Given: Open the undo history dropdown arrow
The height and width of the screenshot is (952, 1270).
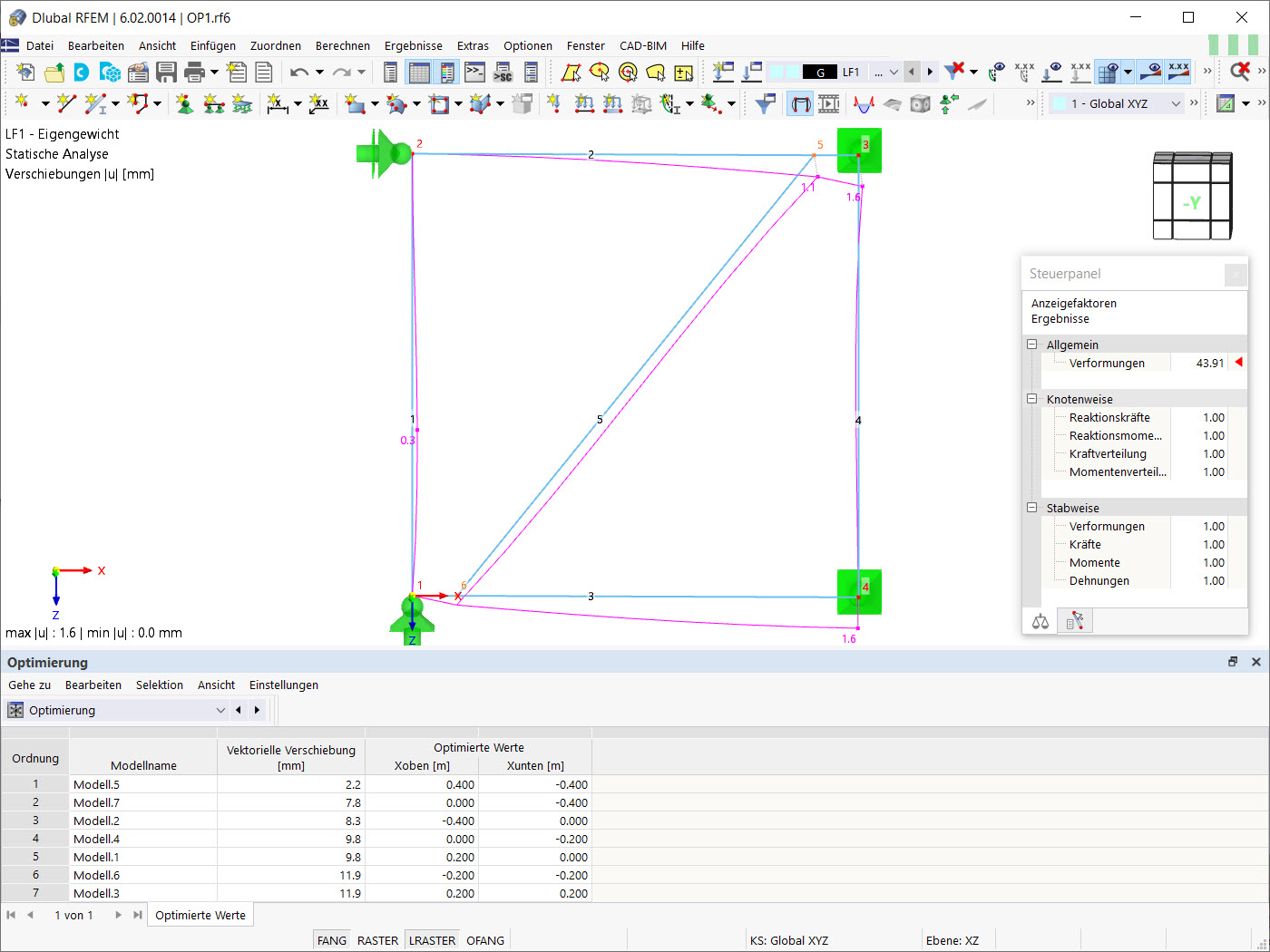Looking at the screenshot, I should 319,73.
